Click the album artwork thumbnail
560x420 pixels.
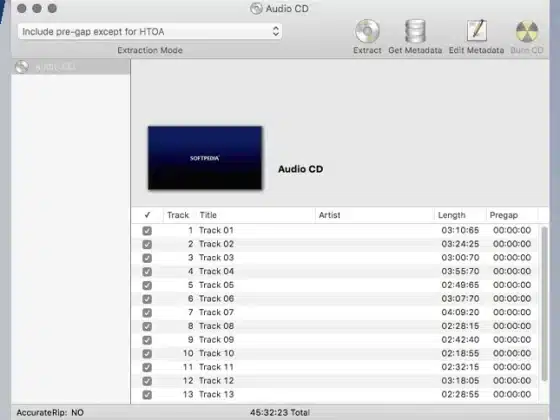[205, 158]
